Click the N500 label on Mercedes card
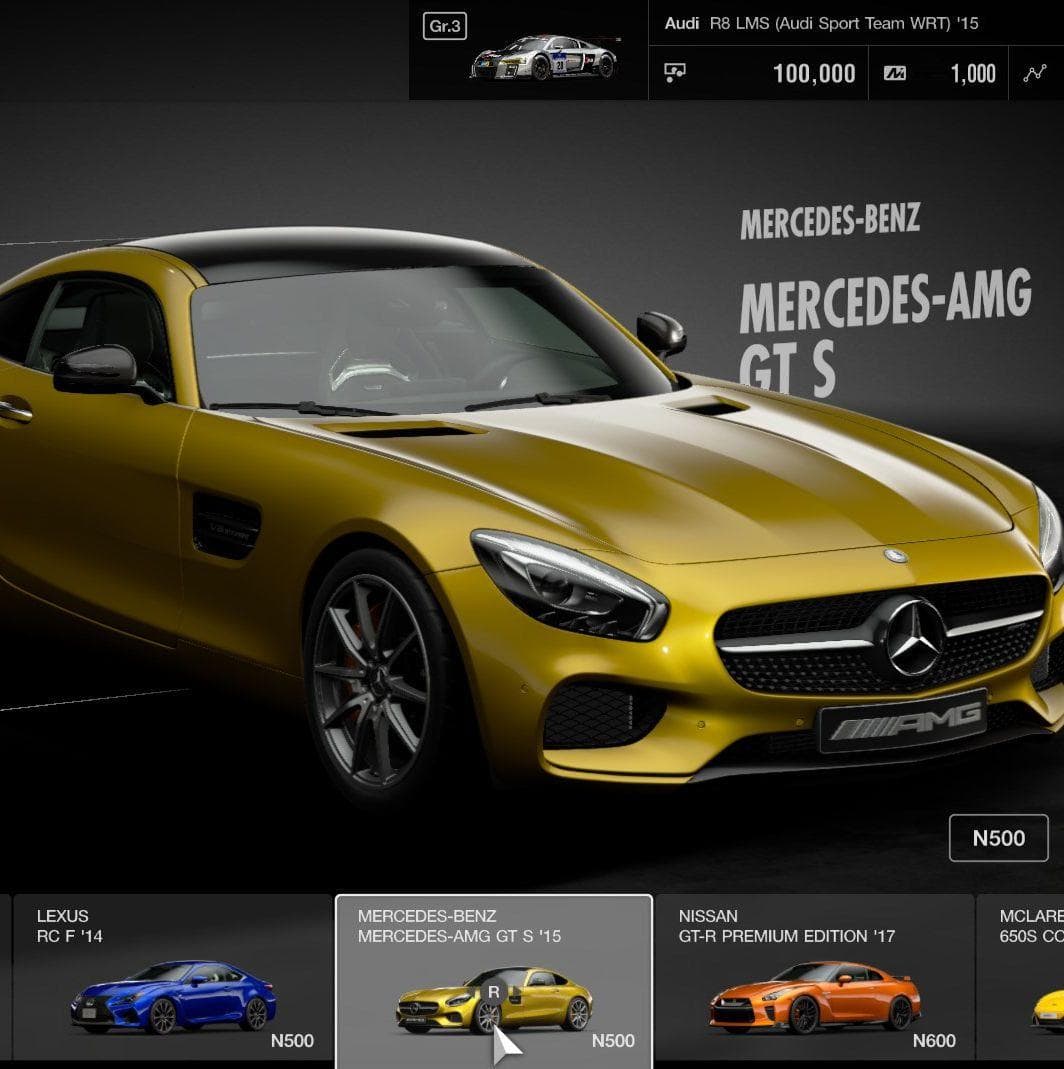 (x=613, y=1041)
